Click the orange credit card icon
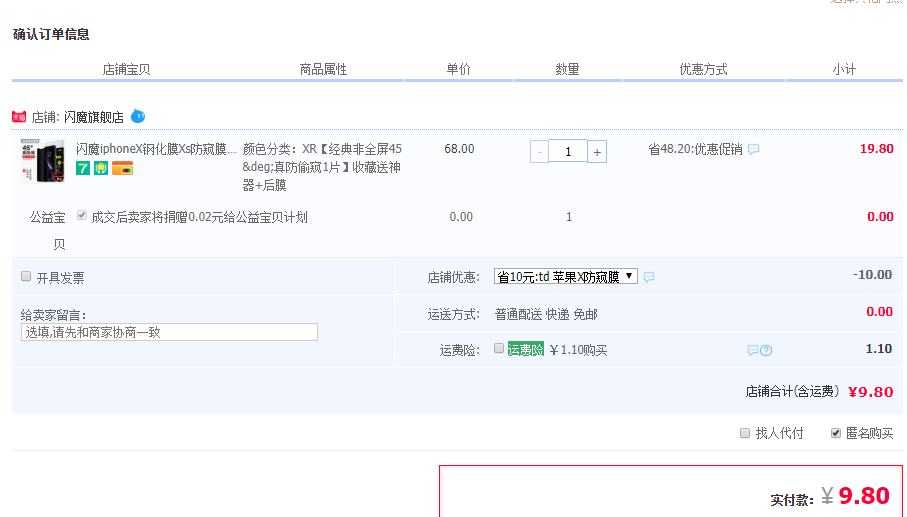Screen dimensions: 907x517 pyautogui.click(x=123, y=168)
